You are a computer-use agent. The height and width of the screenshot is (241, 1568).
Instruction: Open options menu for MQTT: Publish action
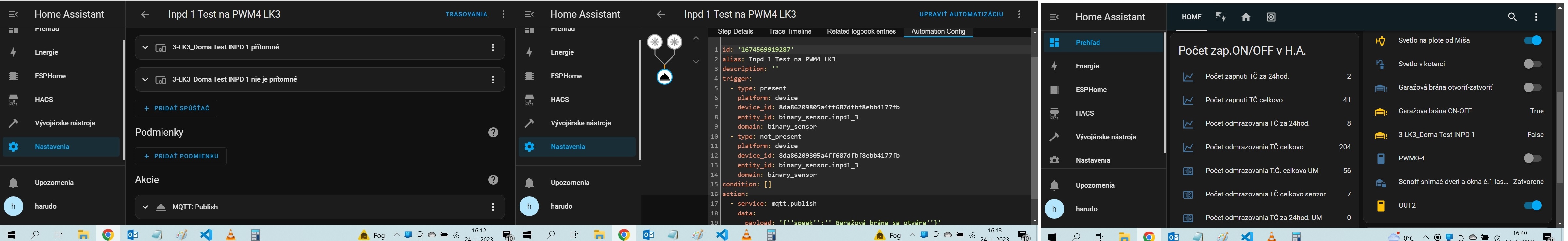point(493,208)
